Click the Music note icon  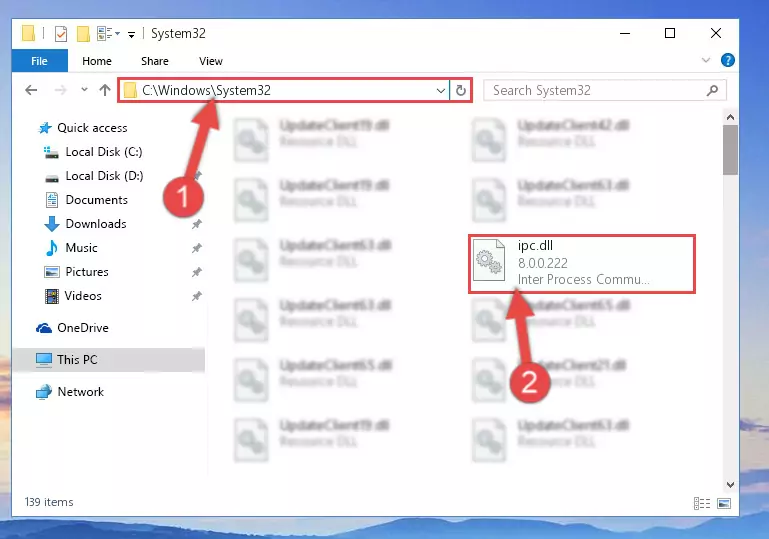tap(51, 248)
